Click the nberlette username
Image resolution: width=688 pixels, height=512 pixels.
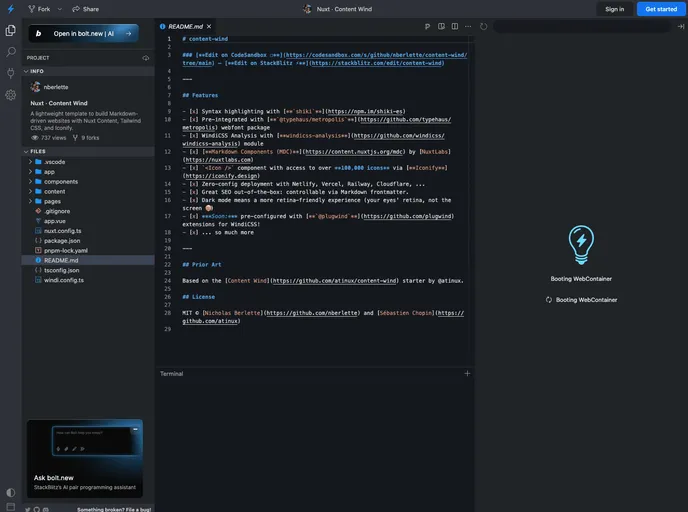pos(56,87)
